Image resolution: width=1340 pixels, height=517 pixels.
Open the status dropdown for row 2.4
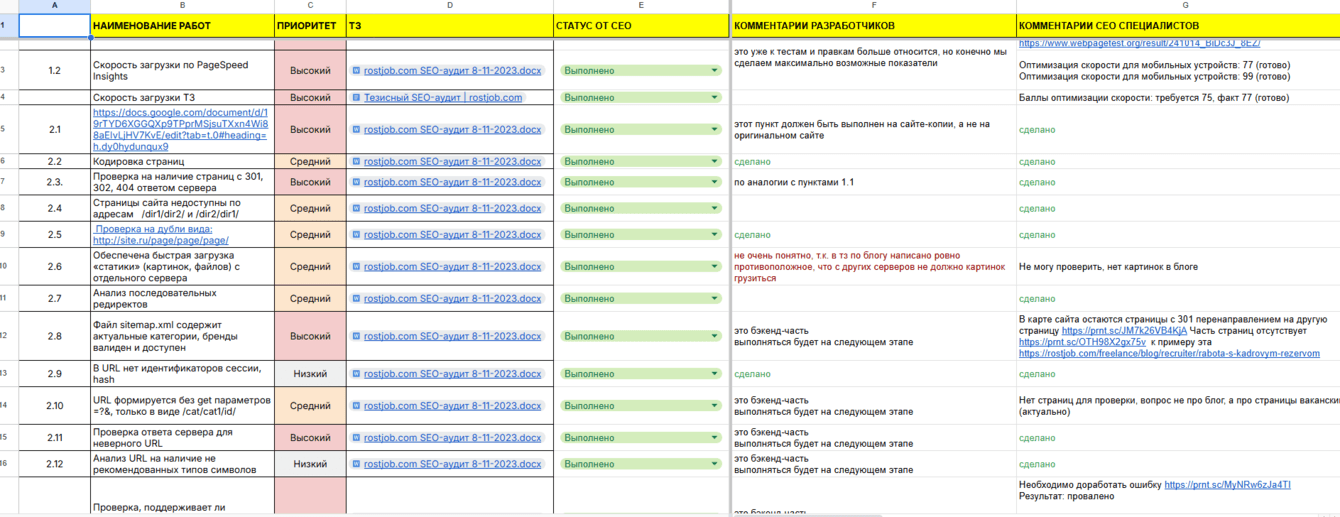click(715, 209)
